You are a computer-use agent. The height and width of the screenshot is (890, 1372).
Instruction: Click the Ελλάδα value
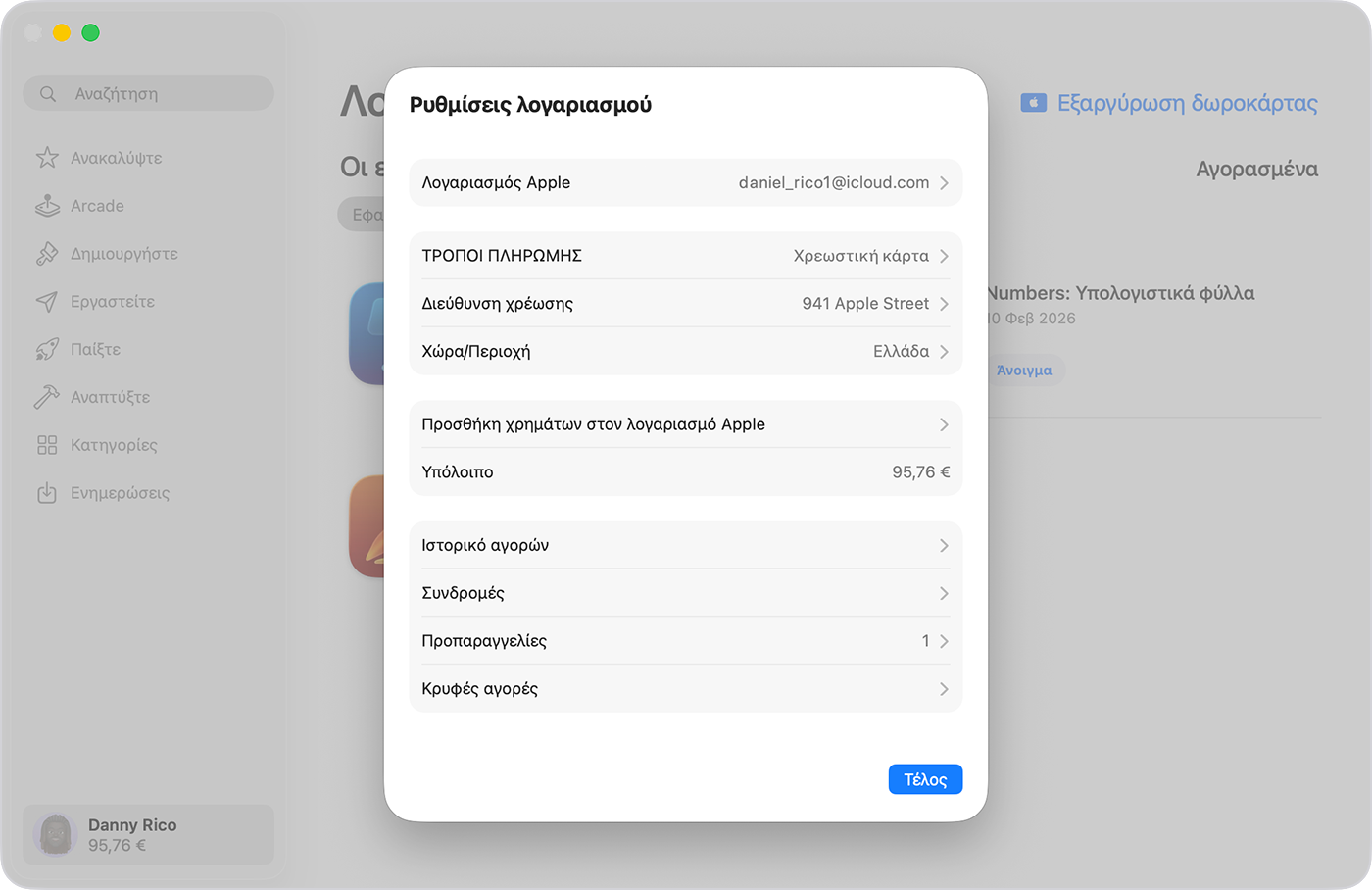pos(902,351)
